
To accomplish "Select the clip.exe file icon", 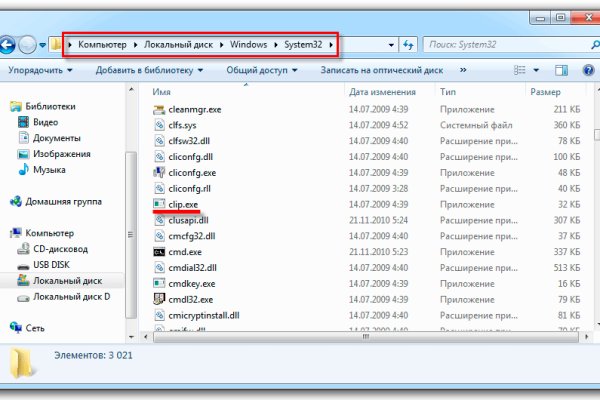I will pos(160,204).
